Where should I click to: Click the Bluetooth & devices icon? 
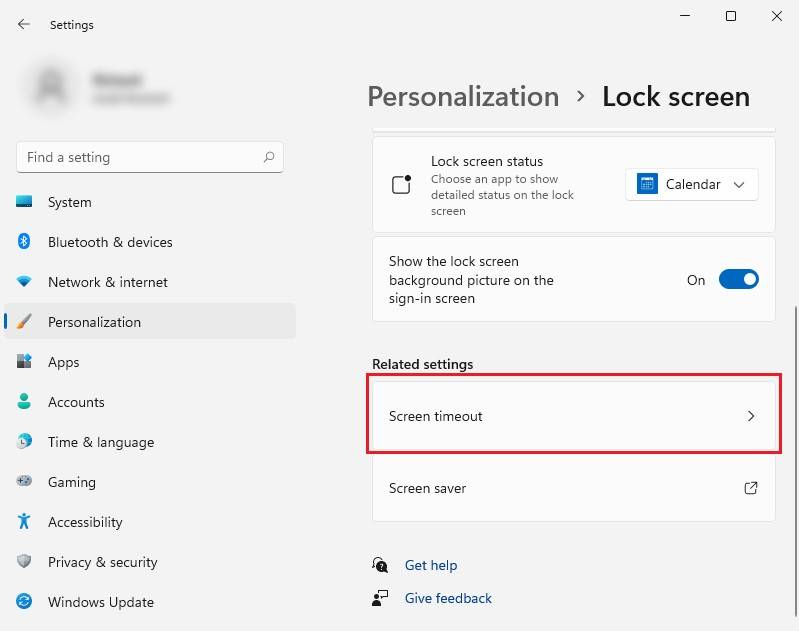pos(24,242)
